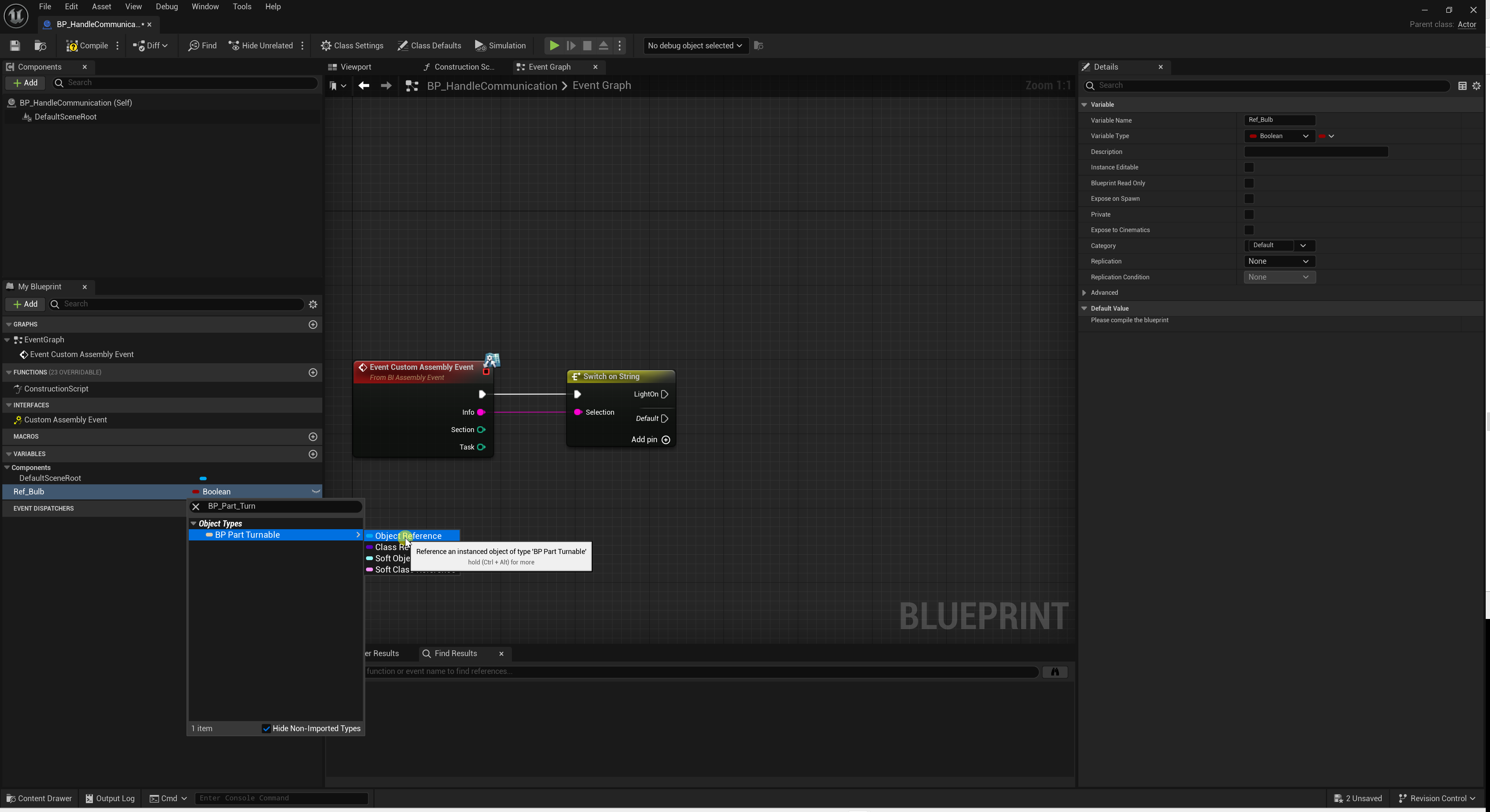Toggle the Private checkbox

[1249, 215]
